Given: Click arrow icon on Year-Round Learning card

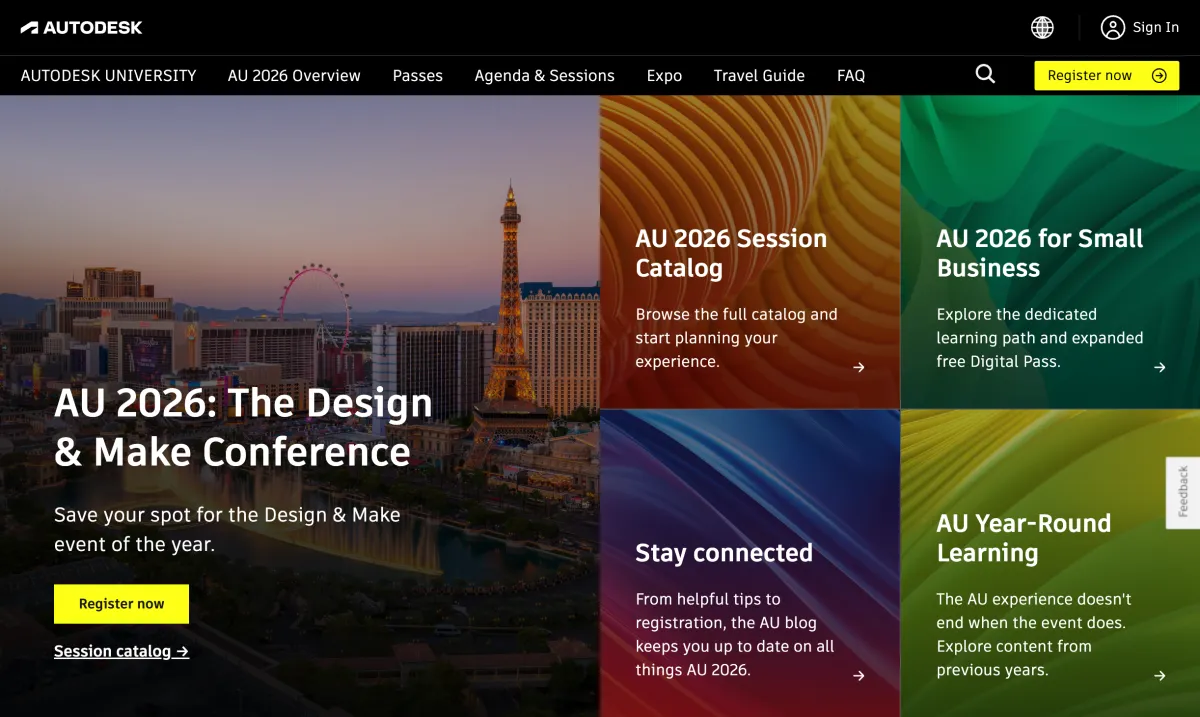Looking at the screenshot, I should (x=1160, y=676).
